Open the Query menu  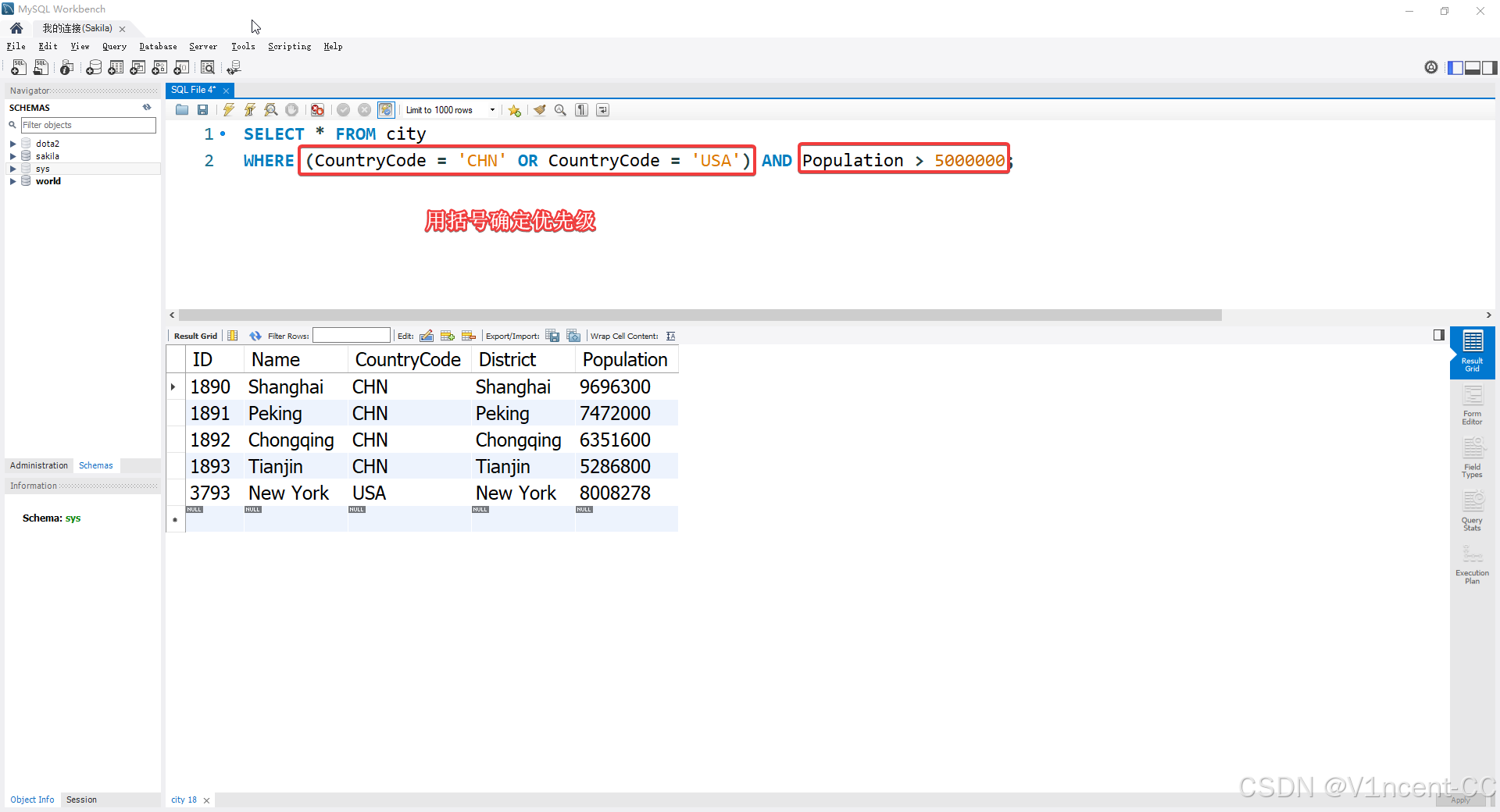pyautogui.click(x=114, y=47)
